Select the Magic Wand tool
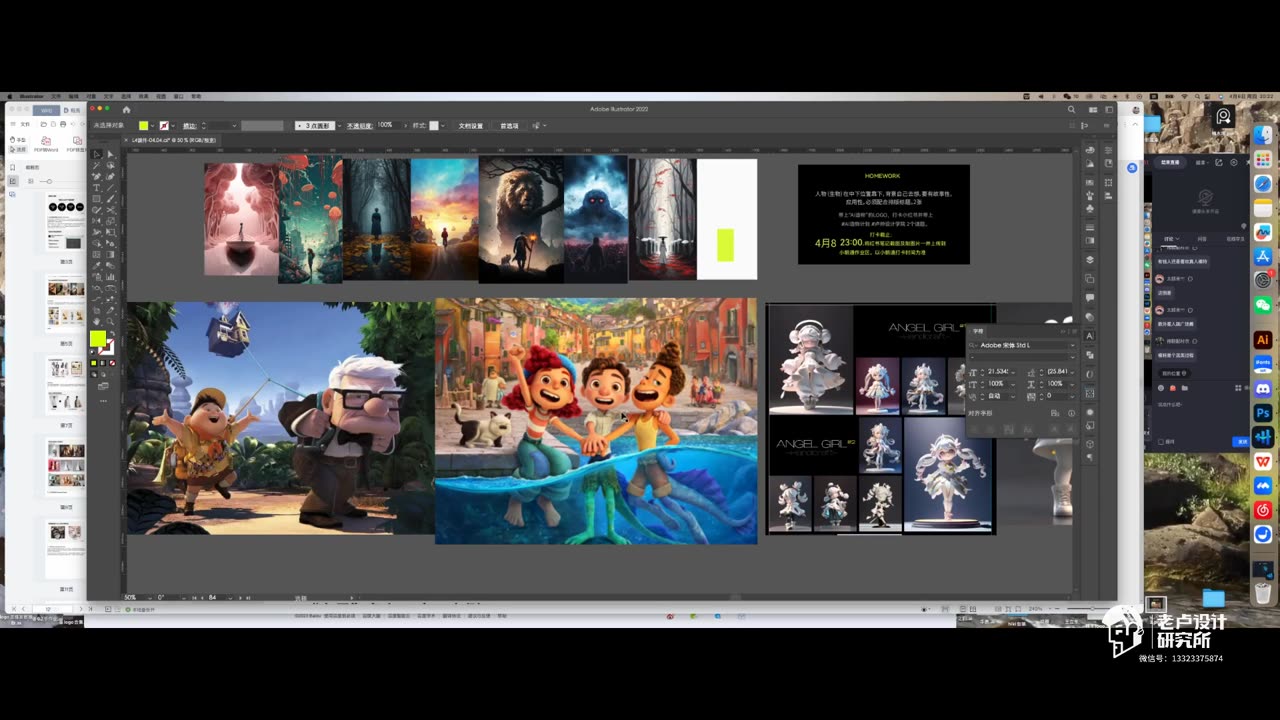This screenshot has width=1280, height=720. [97, 165]
